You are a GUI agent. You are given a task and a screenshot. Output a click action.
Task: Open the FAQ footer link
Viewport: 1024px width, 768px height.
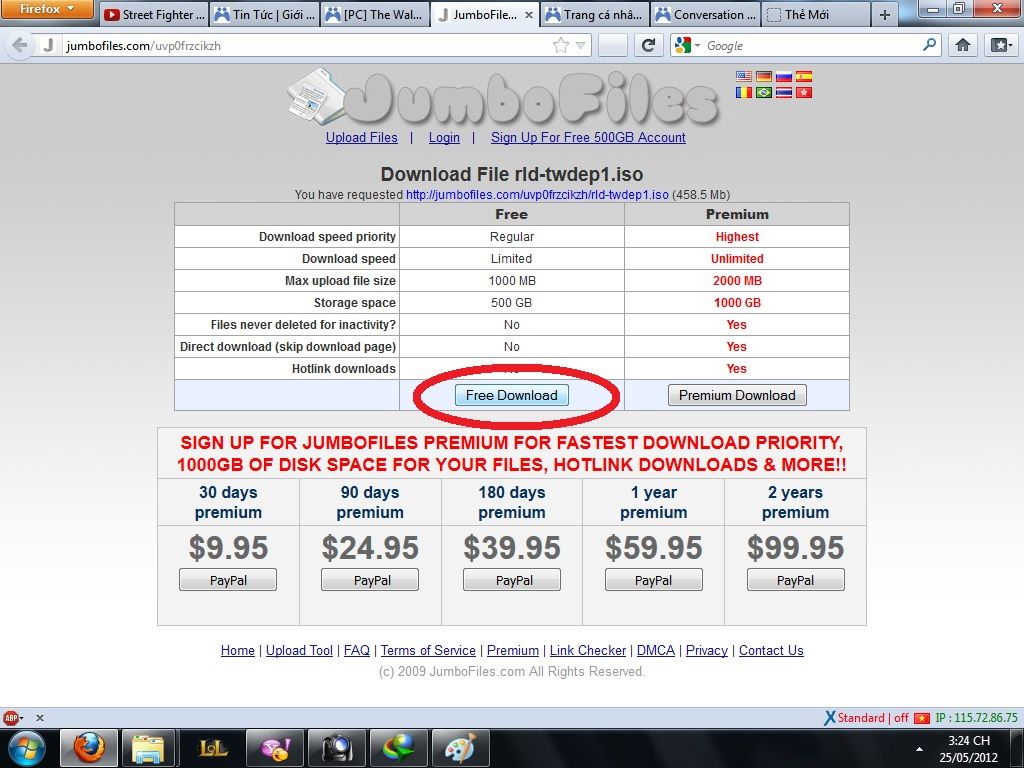pos(357,650)
